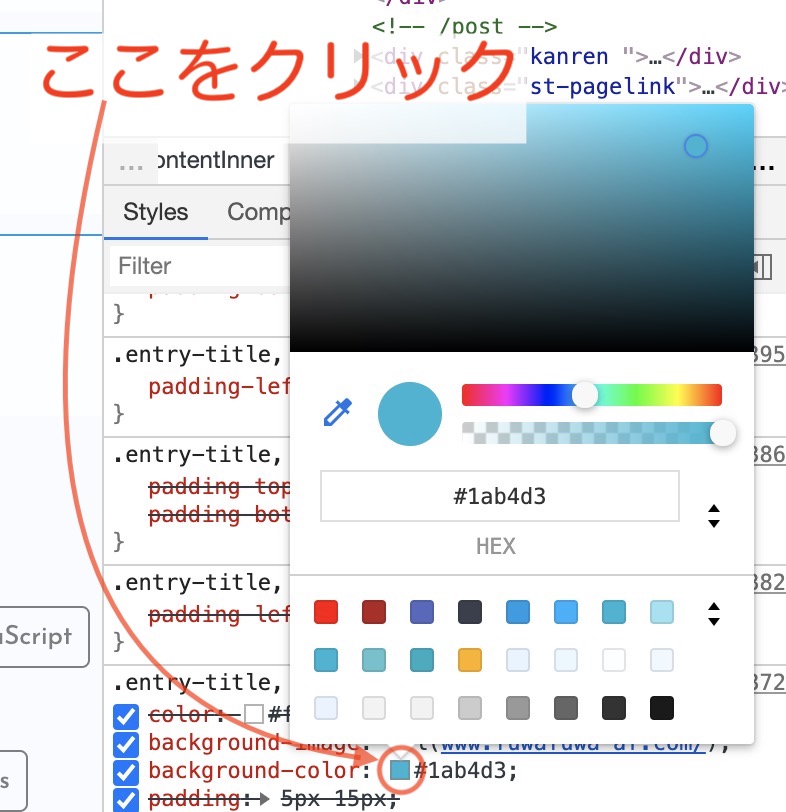Toggle the padding property checkbox
This screenshot has height=812, width=786.
(126, 800)
